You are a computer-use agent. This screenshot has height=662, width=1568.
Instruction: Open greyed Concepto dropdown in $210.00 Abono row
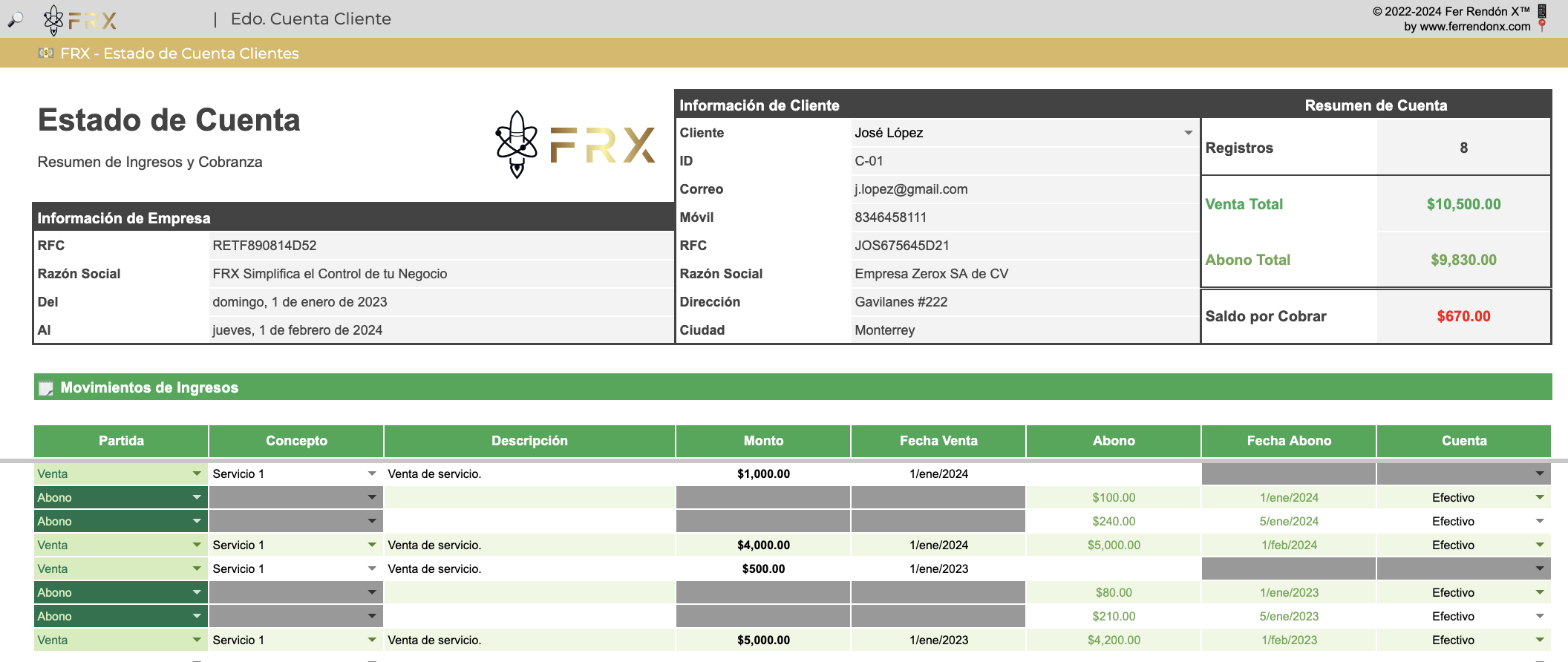tap(372, 616)
